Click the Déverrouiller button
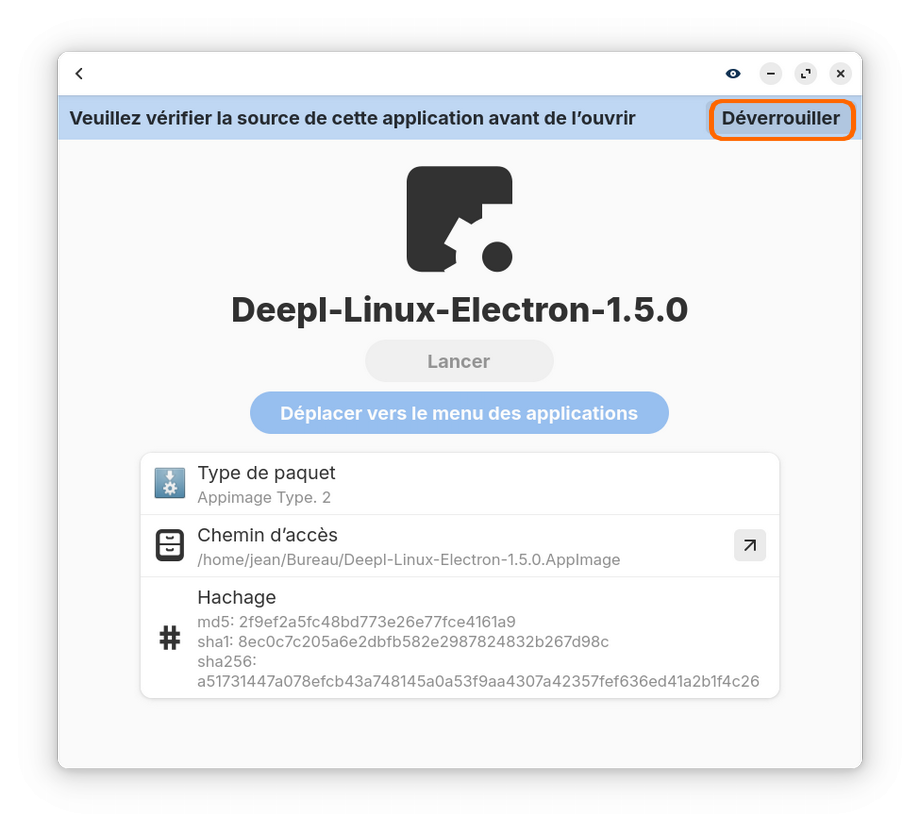This screenshot has width=920, height=832. 781,119
